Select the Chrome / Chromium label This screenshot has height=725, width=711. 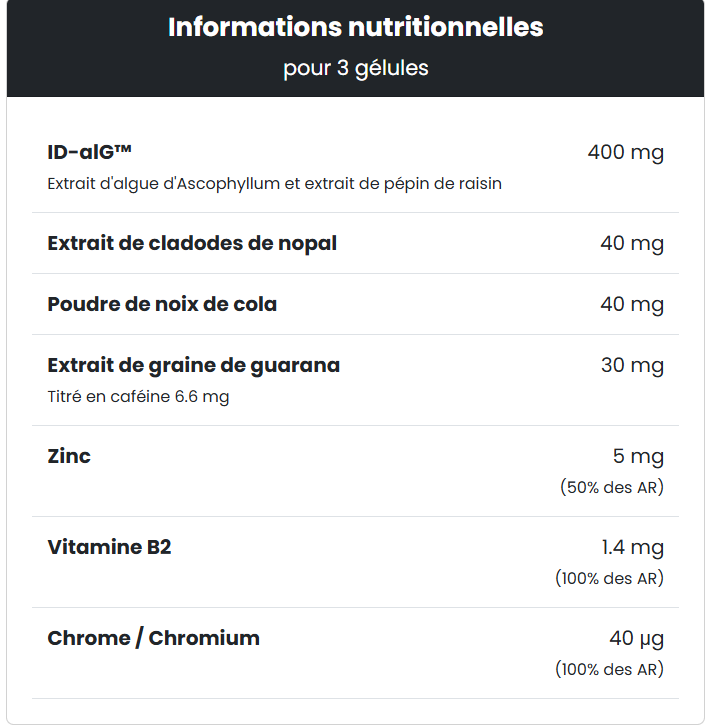click(153, 639)
